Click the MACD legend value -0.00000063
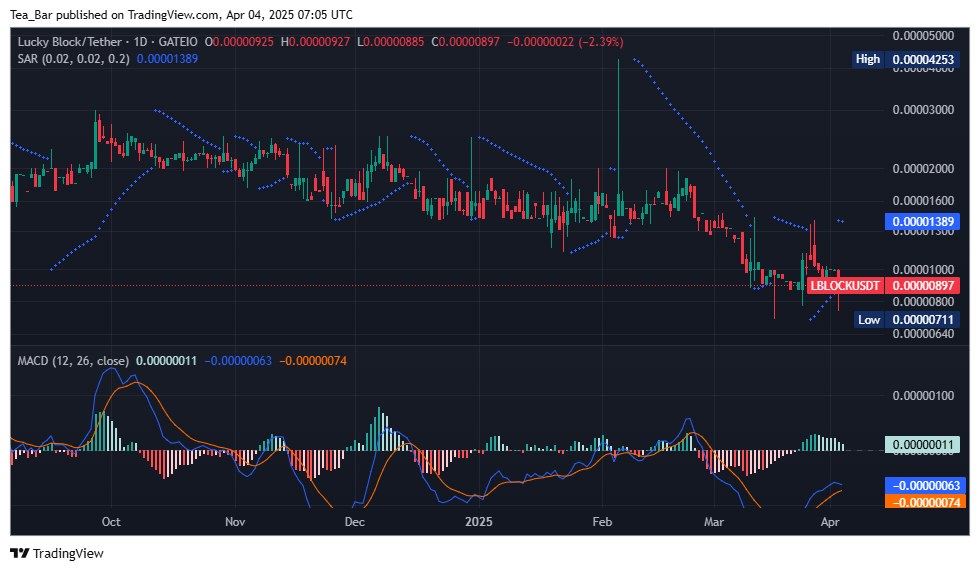The image size is (980, 571). coord(238,360)
